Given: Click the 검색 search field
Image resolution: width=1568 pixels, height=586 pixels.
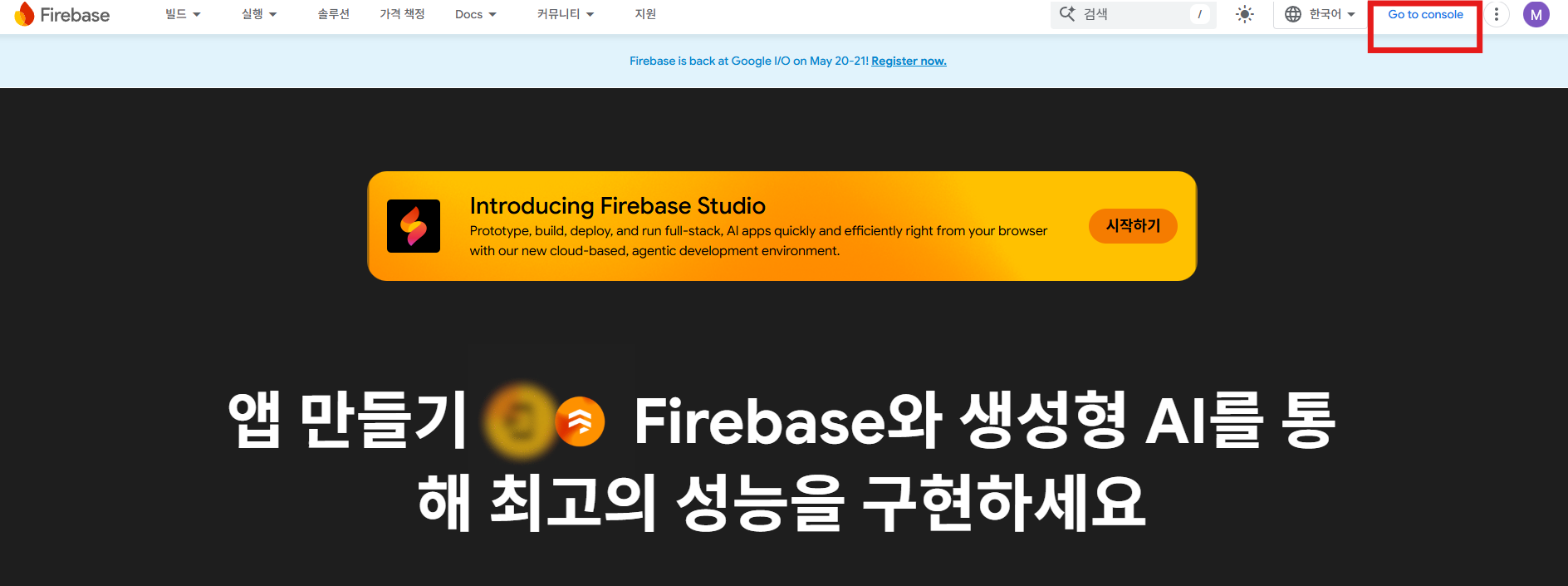Looking at the screenshot, I should coord(1133,14).
